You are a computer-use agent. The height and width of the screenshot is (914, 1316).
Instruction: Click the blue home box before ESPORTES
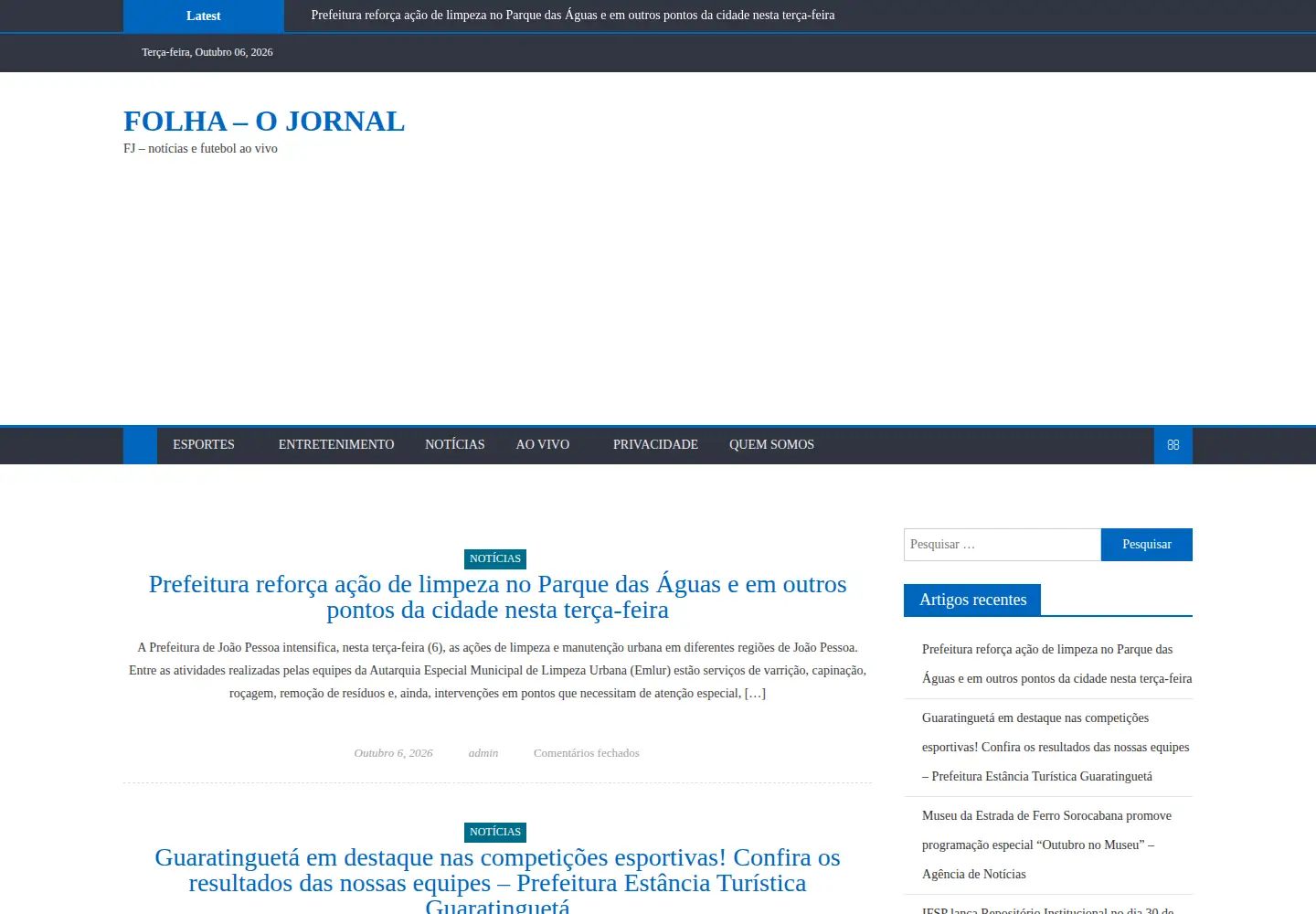pos(140,445)
